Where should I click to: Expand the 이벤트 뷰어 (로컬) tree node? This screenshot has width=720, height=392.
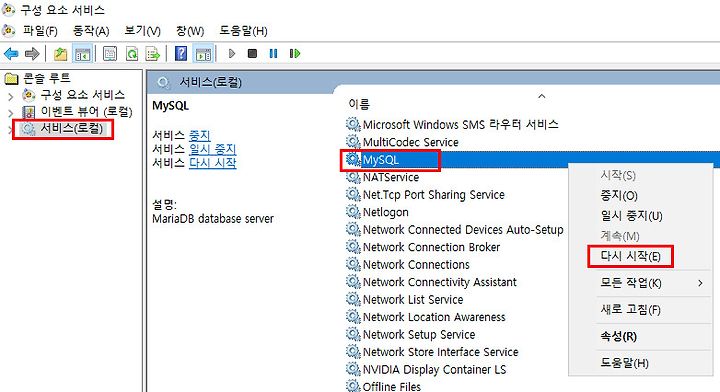(11, 113)
